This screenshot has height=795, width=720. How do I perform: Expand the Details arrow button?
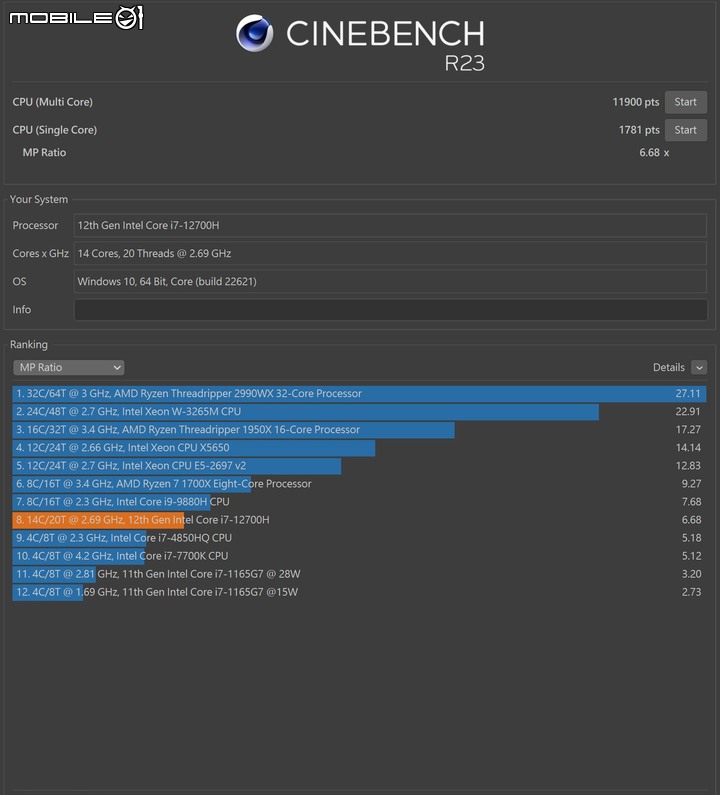click(x=699, y=367)
